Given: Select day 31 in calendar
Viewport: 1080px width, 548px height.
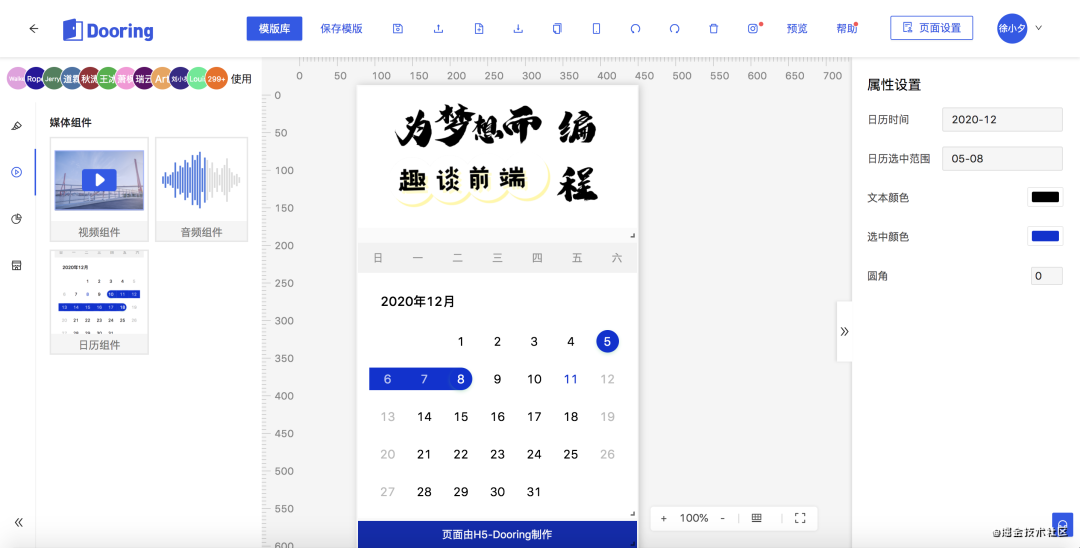Looking at the screenshot, I should [x=534, y=492].
